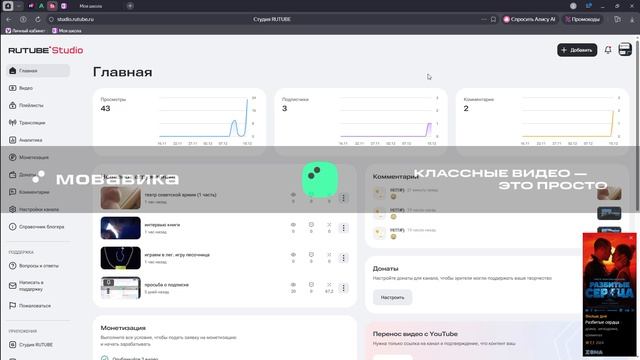
Task: Click the Настроить donations button
Action: (x=392, y=297)
